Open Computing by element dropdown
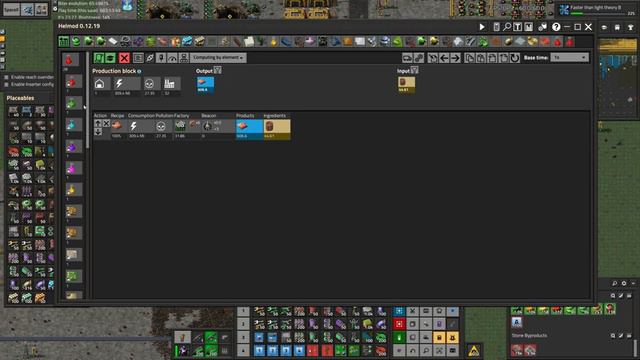The height and width of the screenshot is (360, 640). point(218,58)
